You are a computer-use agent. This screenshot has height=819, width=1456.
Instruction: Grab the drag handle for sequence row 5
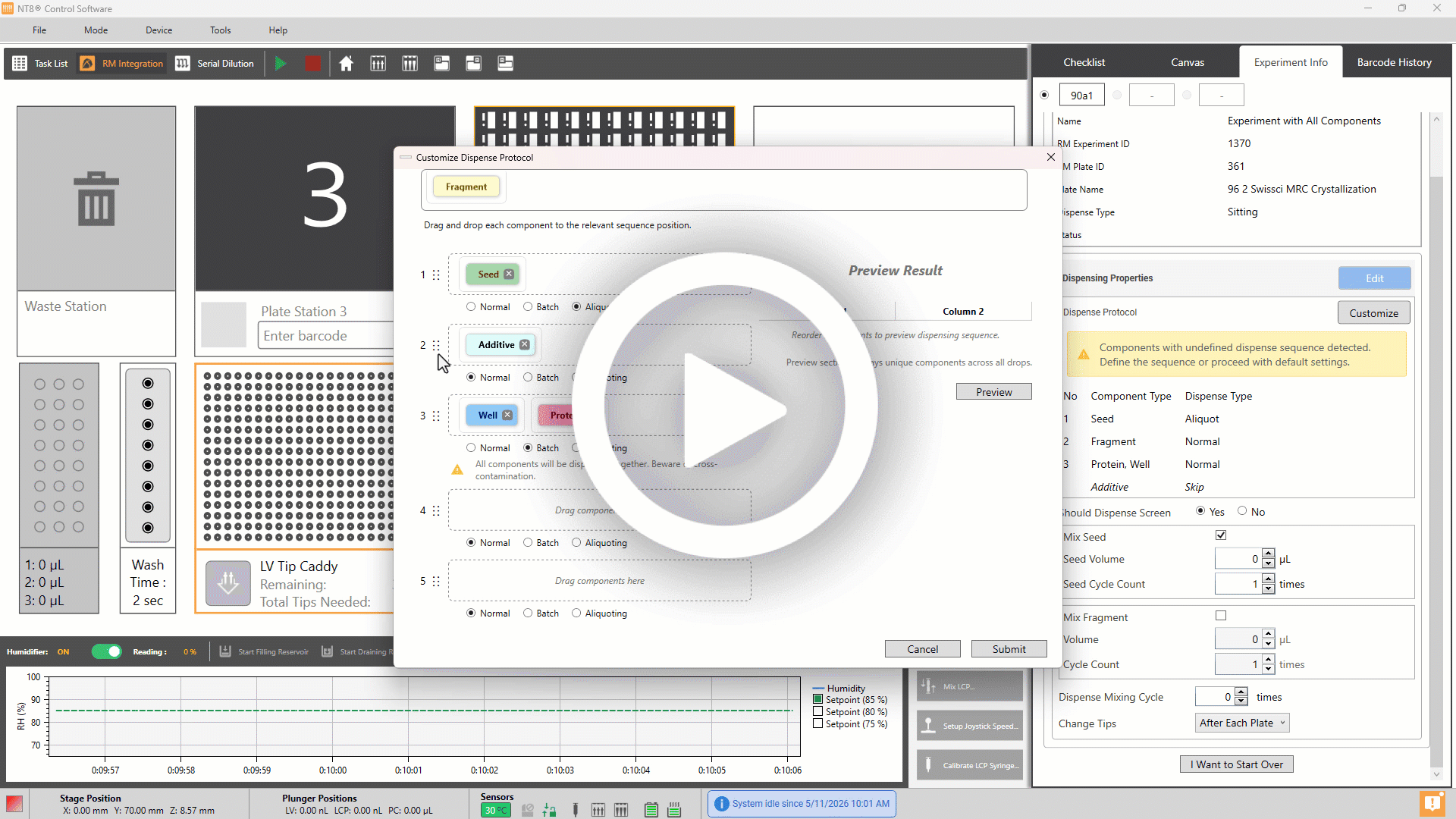[x=436, y=582]
